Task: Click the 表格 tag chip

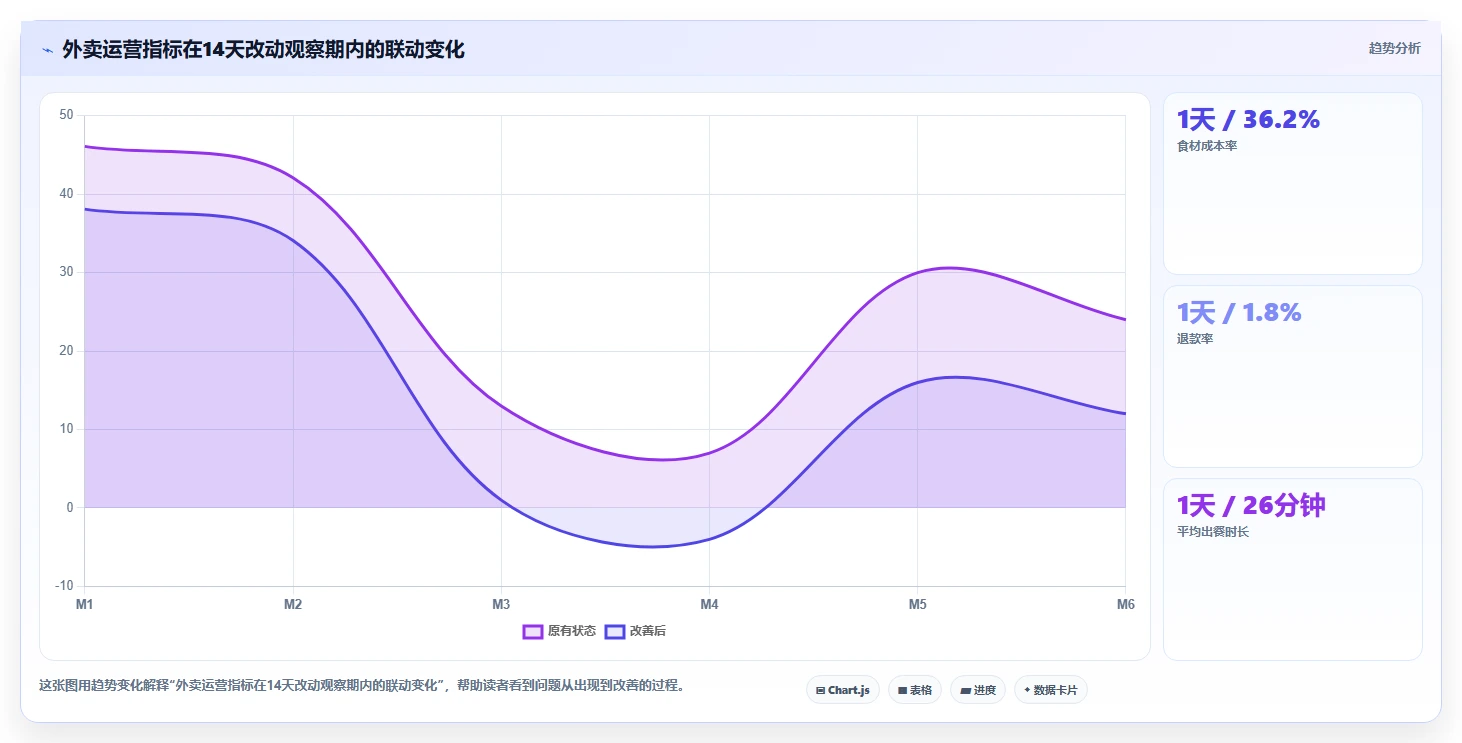Action: [x=915, y=690]
